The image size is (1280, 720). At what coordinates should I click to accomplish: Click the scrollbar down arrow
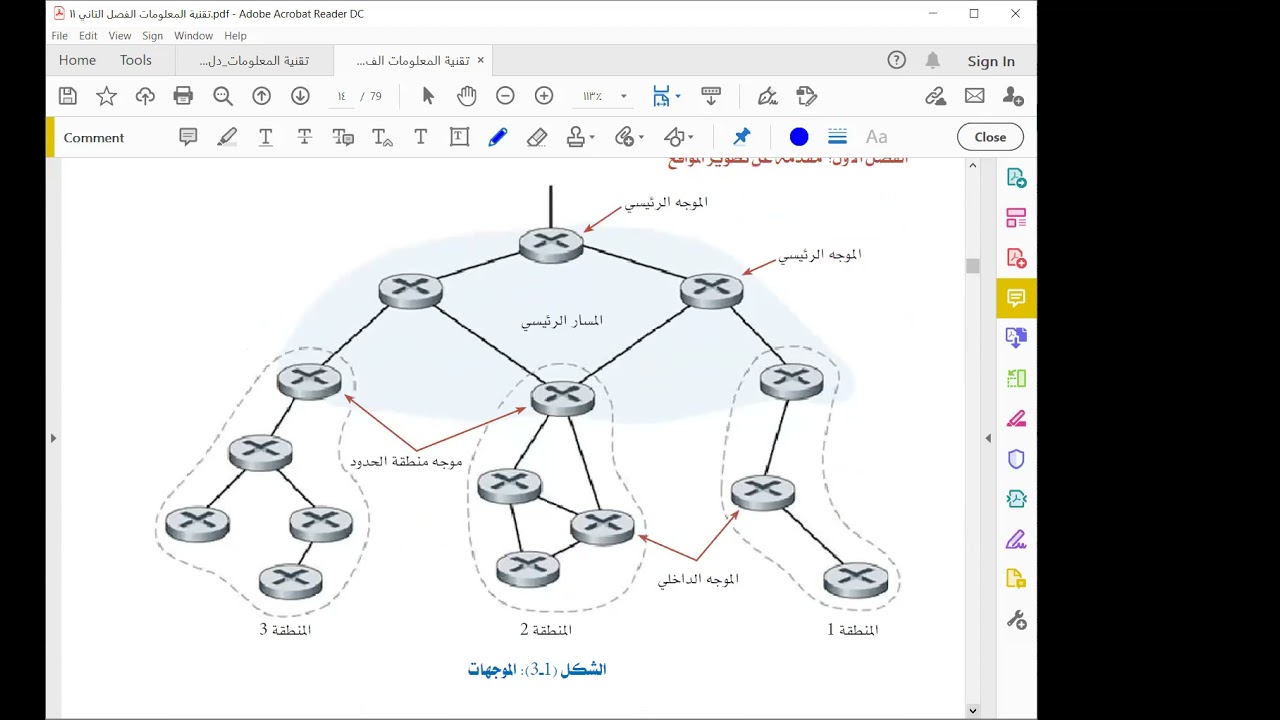pos(972,710)
